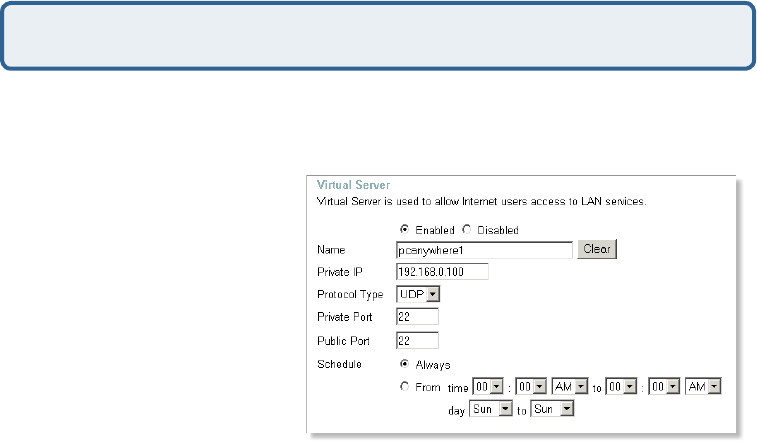Click the Private Port label
The image size is (757, 444).
point(345,317)
